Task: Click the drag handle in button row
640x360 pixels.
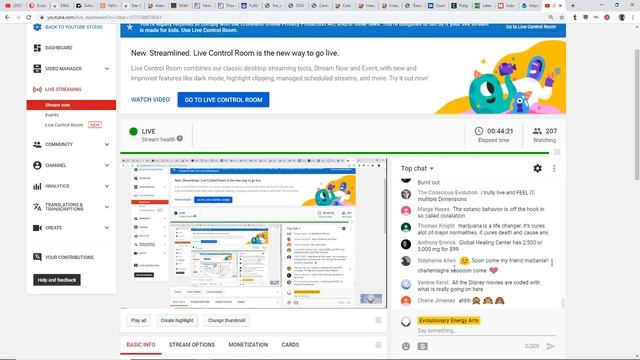Action: pos(378,320)
